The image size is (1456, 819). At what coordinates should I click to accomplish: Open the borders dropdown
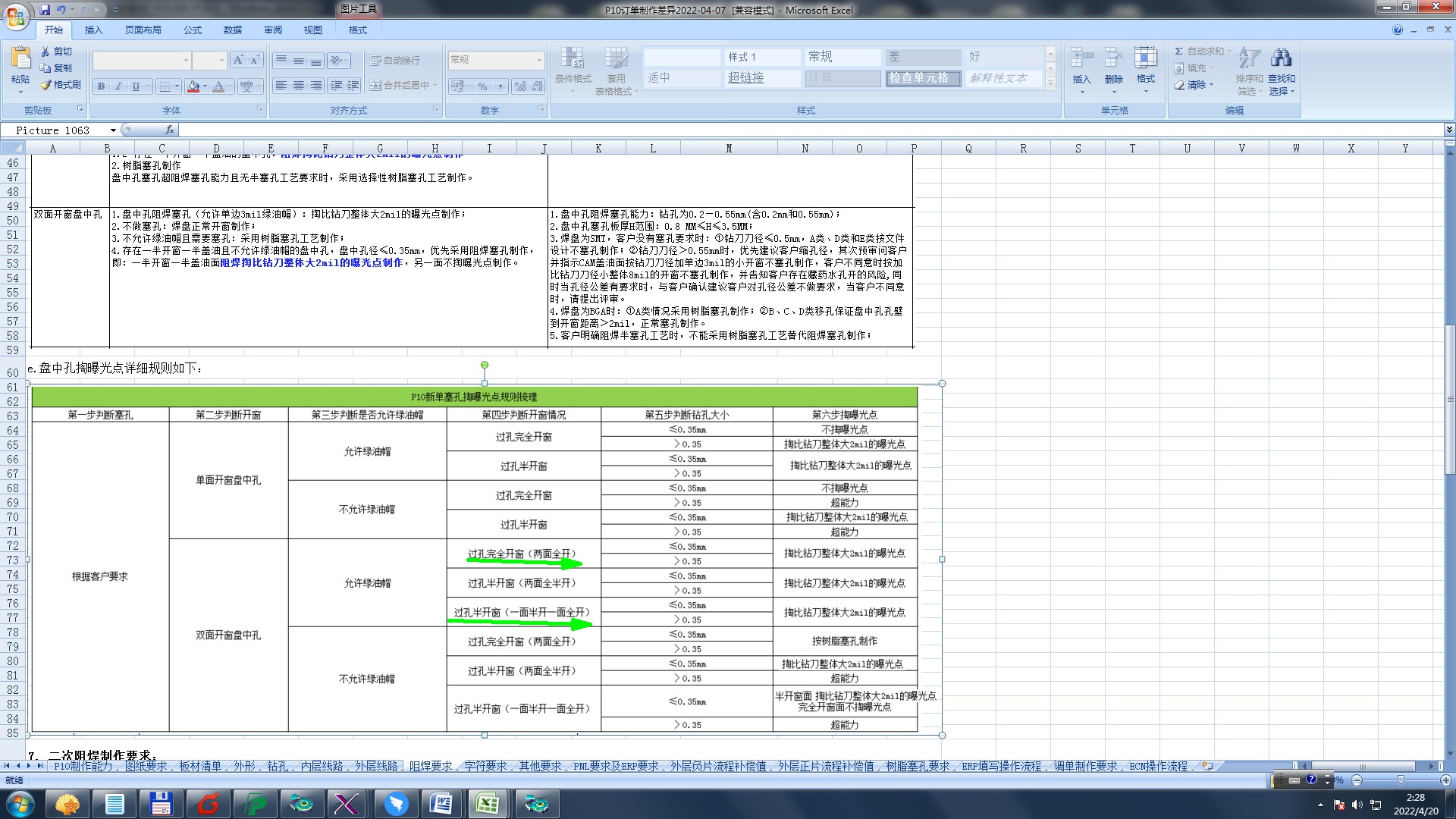click(x=177, y=86)
